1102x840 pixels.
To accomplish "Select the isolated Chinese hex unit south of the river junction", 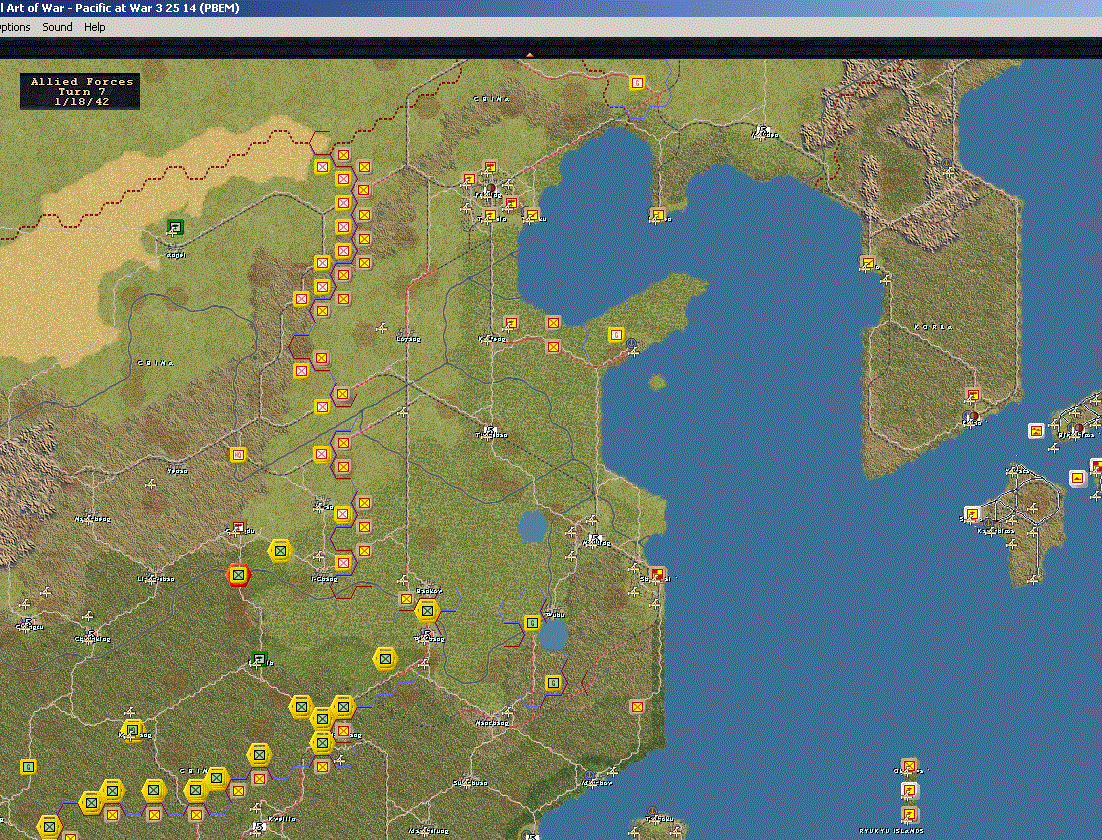I will (x=384, y=659).
